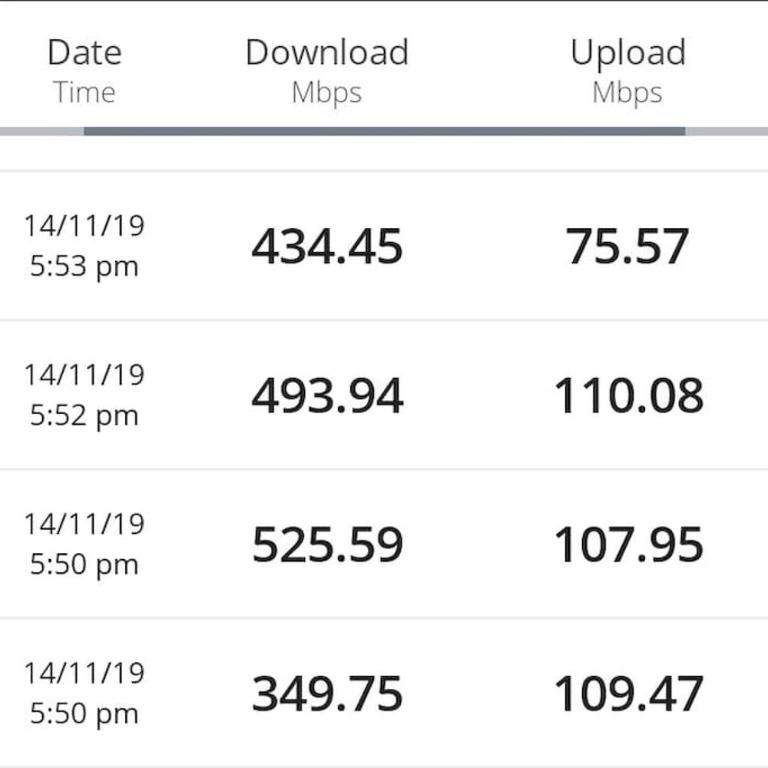Image resolution: width=768 pixels, height=768 pixels.
Task: Select the 75.57 upload result
Action: click(x=627, y=246)
